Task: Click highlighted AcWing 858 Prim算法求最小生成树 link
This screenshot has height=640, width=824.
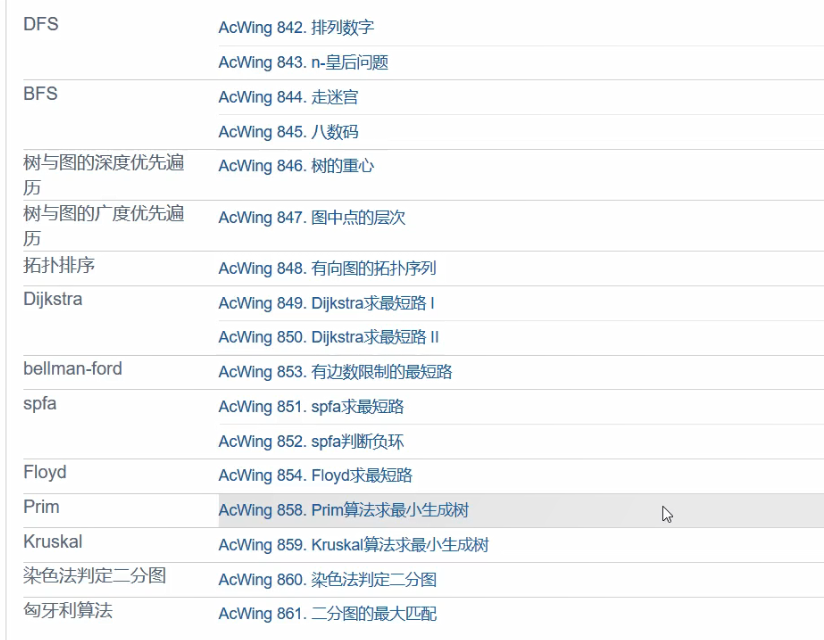Action: tap(343, 511)
